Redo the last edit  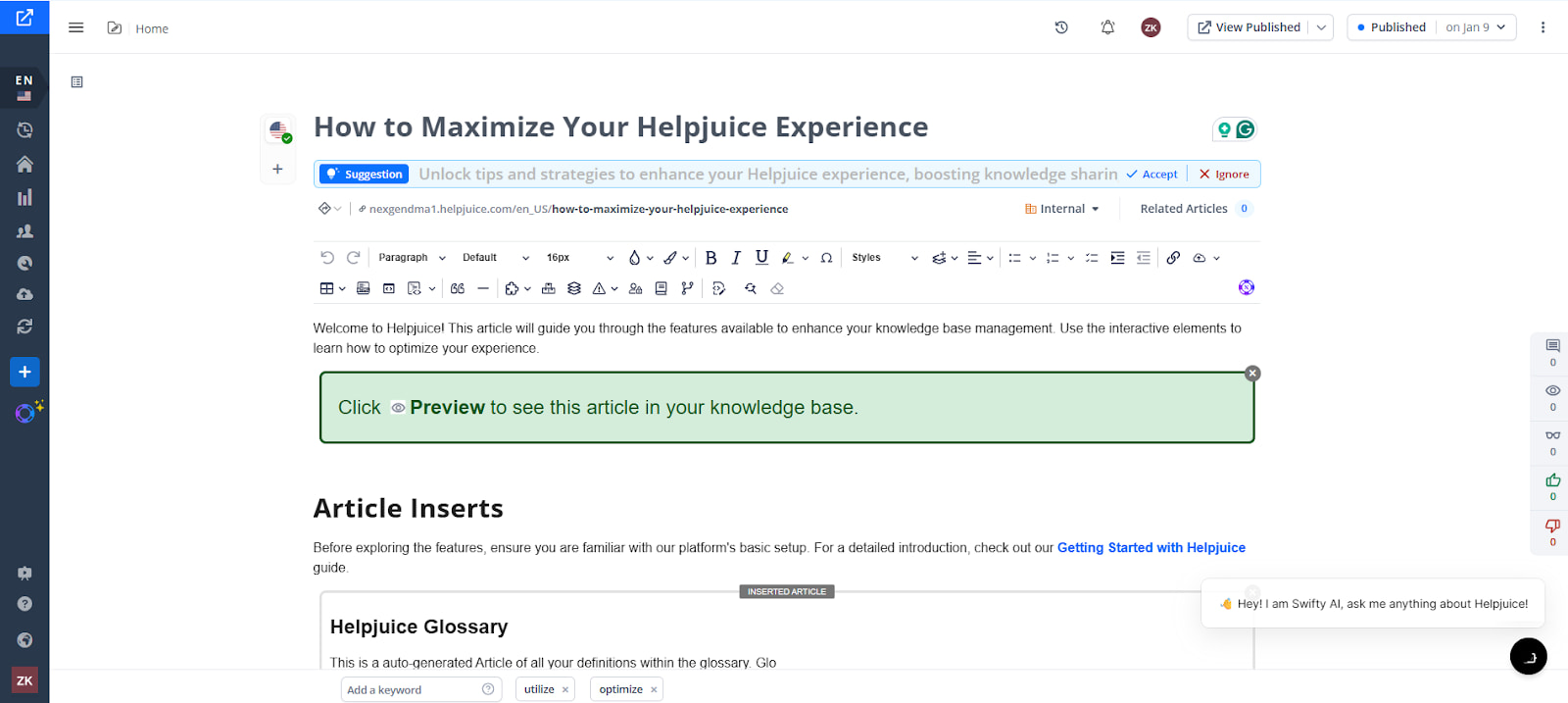(354, 258)
